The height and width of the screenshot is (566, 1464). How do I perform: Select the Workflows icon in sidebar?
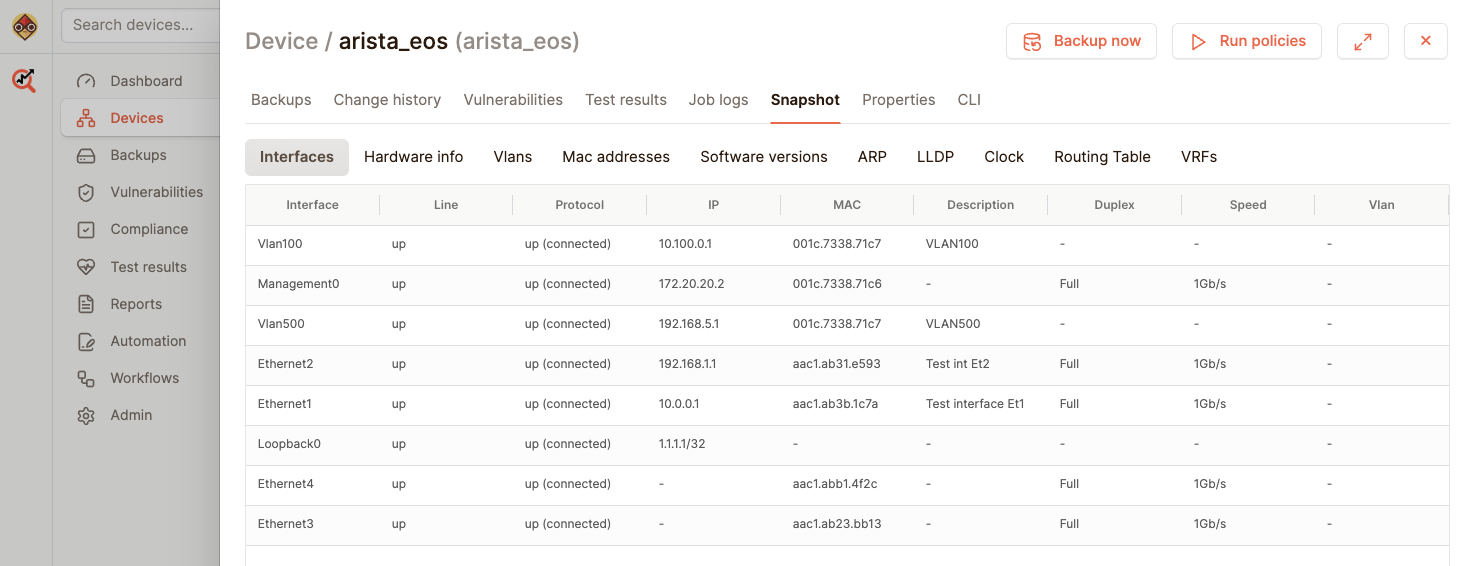point(86,378)
